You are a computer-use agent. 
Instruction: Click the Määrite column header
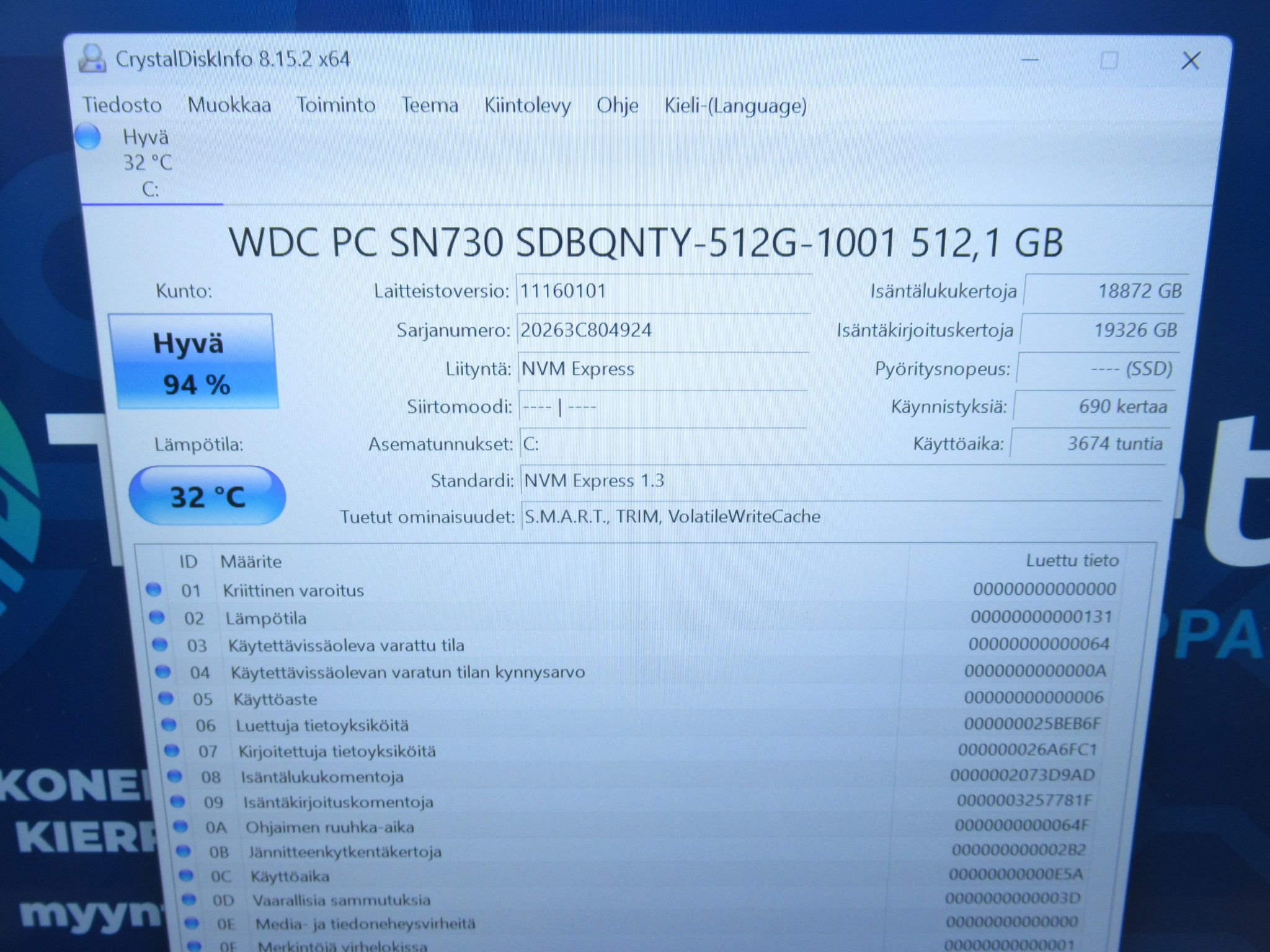(251, 562)
